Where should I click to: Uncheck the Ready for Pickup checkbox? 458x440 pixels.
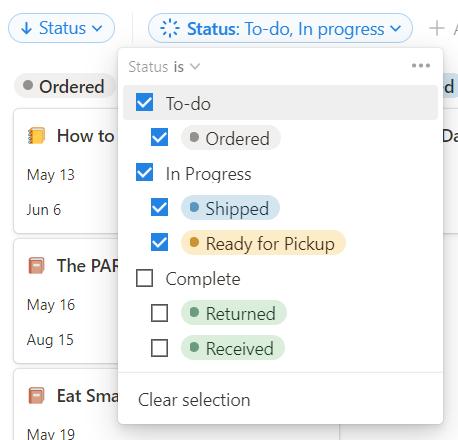[x=159, y=242]
